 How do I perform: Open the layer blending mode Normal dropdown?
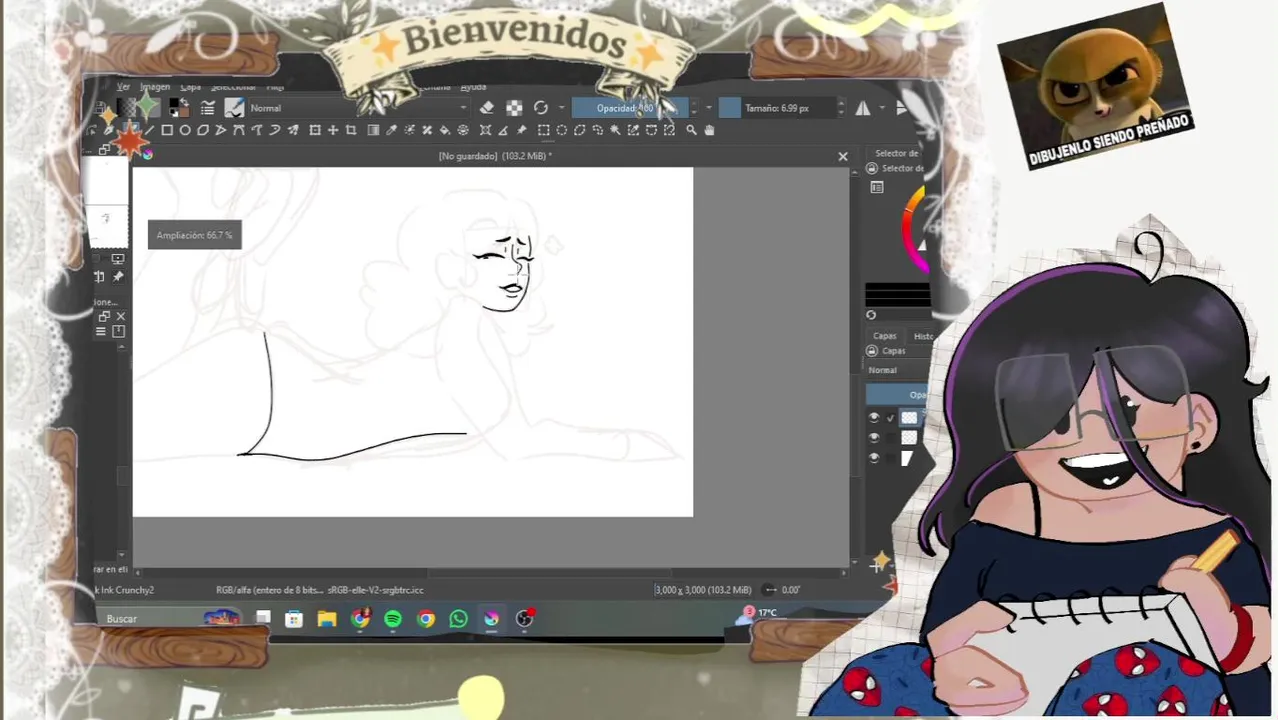(x=898, y=370)
